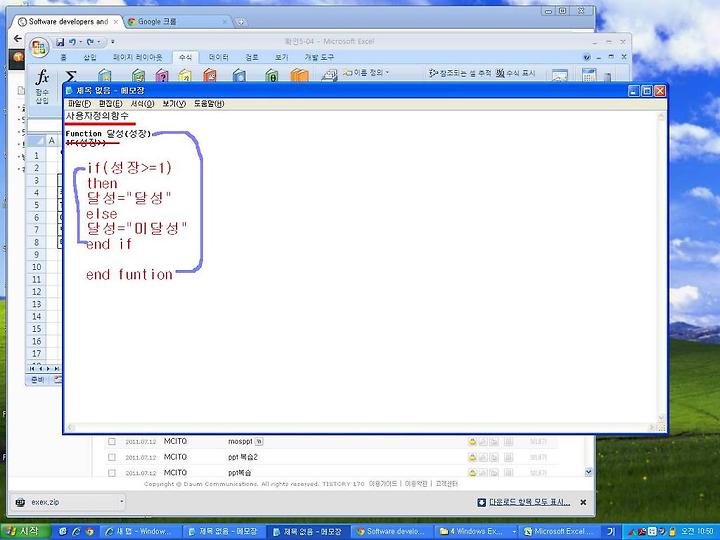720x540 pixels.
Task: Click the Korean IME indicator in the taskbar
Action: (610, 531)
